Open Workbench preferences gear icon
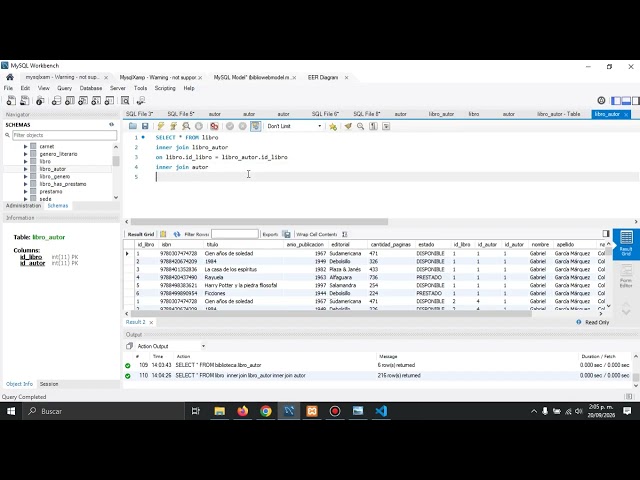This screenshot has height=480, width=640. click(601, 100)
